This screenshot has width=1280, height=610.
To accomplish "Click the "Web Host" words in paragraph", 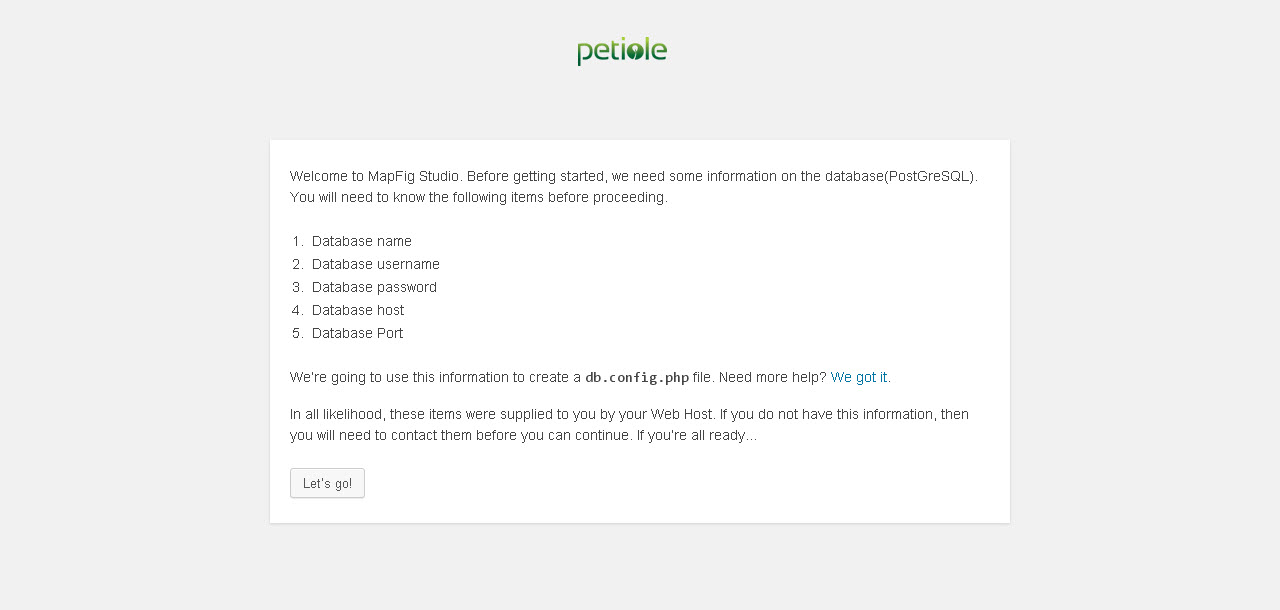I will [x=681, y=414].
